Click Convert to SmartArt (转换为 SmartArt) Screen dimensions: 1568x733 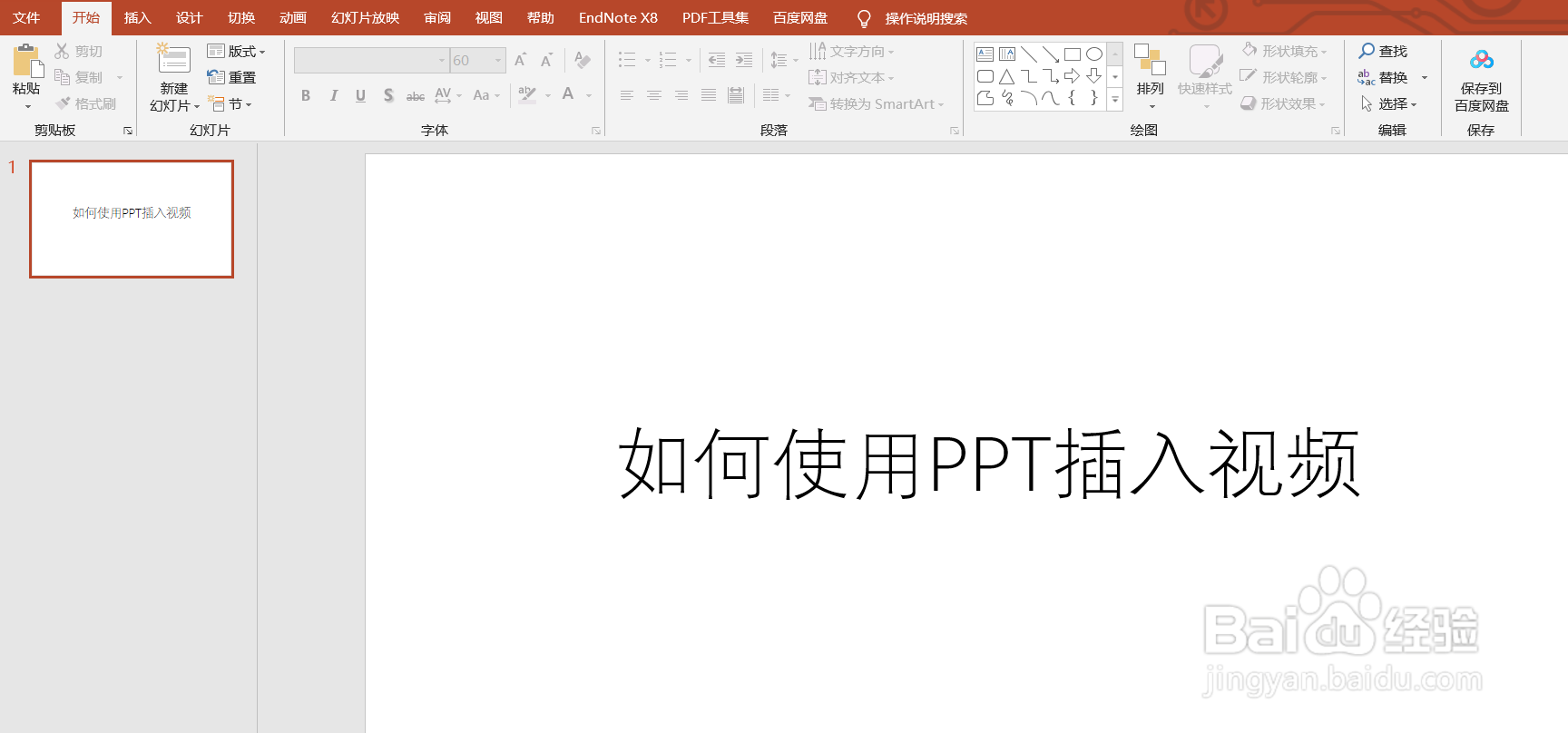click(876, 103)
